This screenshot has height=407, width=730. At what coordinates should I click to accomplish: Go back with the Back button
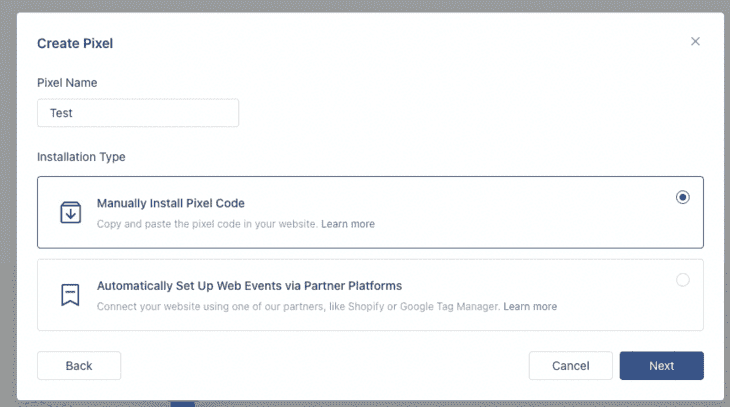click(x=79, y=366)
